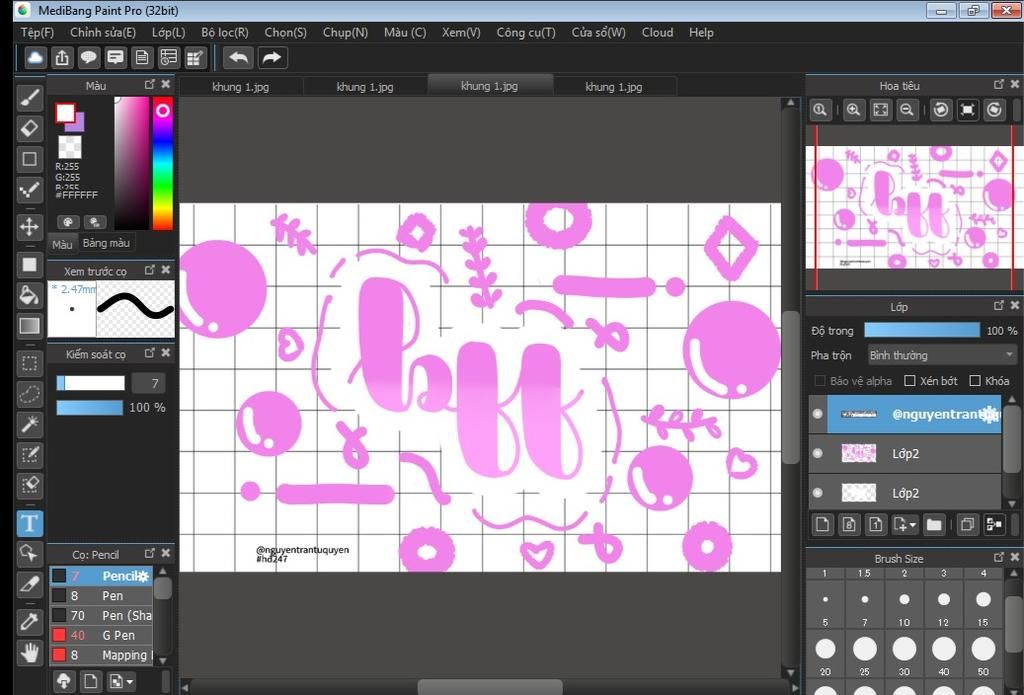This screenshot has width=1024, height=695.
Task: Click the Undo arrow in the toolbar
Action: pyautogui.click(x=238, y=58)
